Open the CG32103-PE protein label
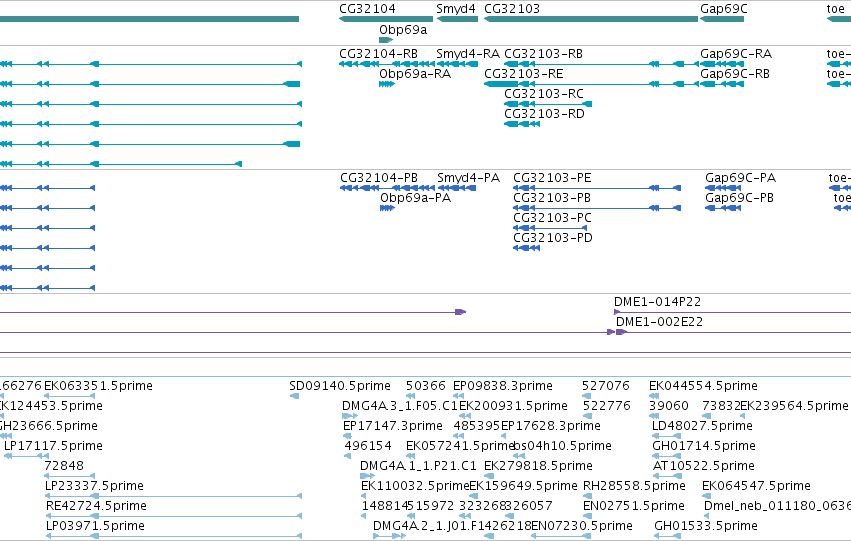851x541 pixels. [552, 178]
